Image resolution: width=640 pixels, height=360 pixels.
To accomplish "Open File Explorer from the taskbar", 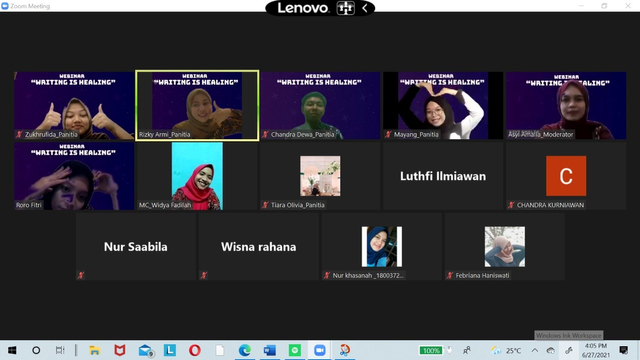I will (x=95, y=350).
